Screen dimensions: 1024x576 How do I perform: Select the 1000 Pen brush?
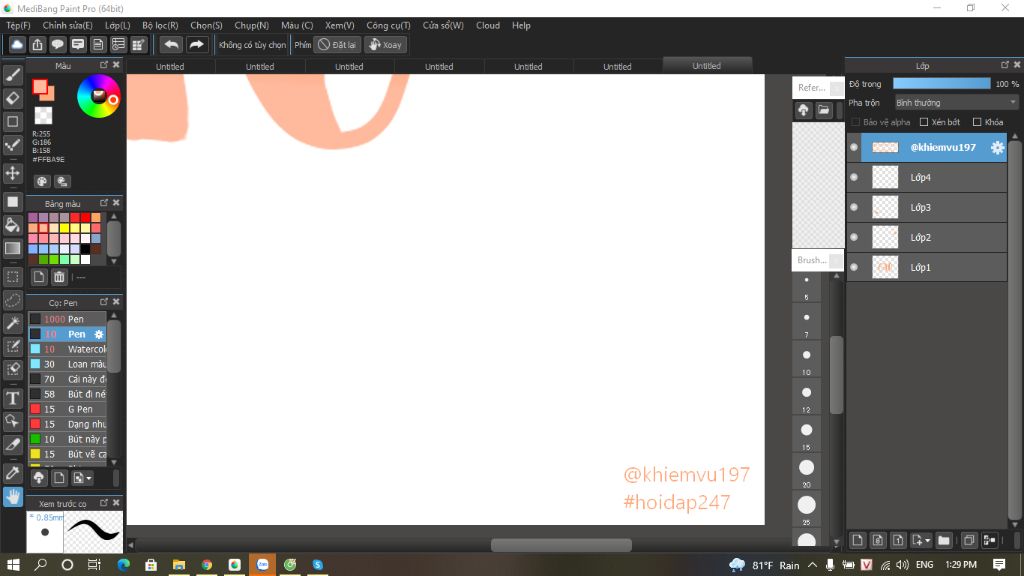pos(67,319)
